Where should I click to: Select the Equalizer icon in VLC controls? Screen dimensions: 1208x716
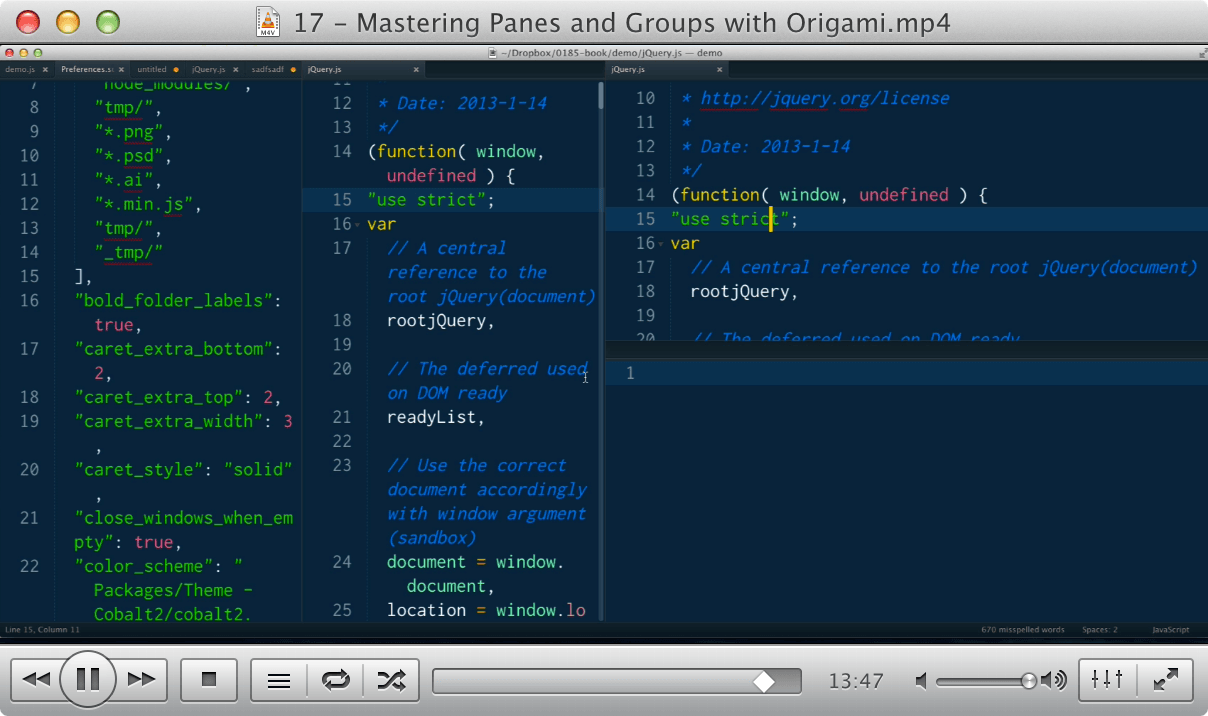pyautogui.click(x=1106, y=679)
